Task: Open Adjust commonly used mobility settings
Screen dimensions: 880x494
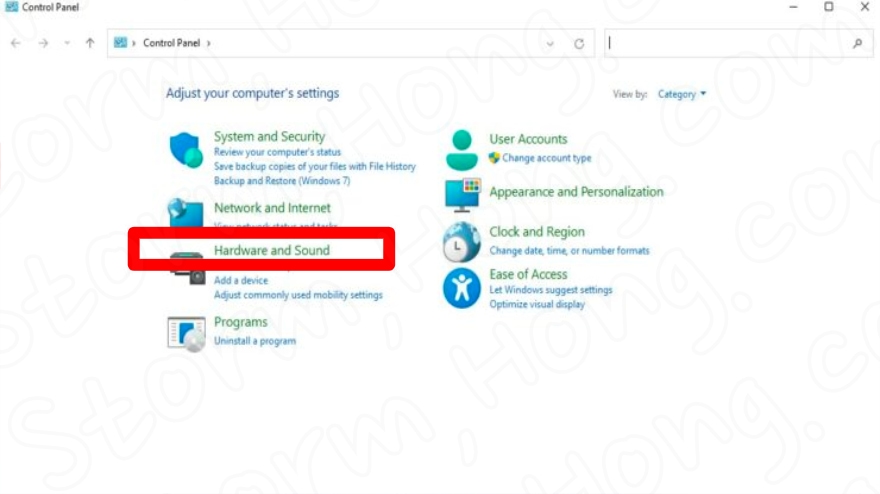Action: [x=298, y=295]
